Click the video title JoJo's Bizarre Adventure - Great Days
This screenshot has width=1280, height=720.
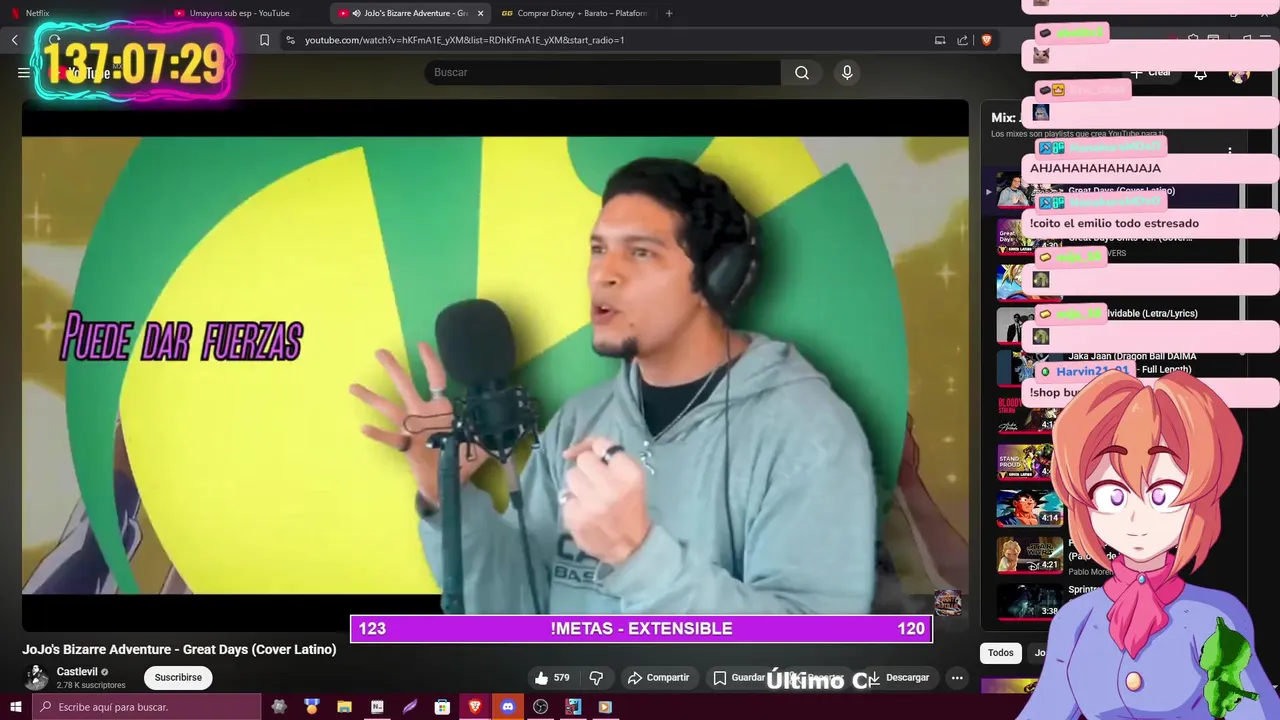[179, 650]
